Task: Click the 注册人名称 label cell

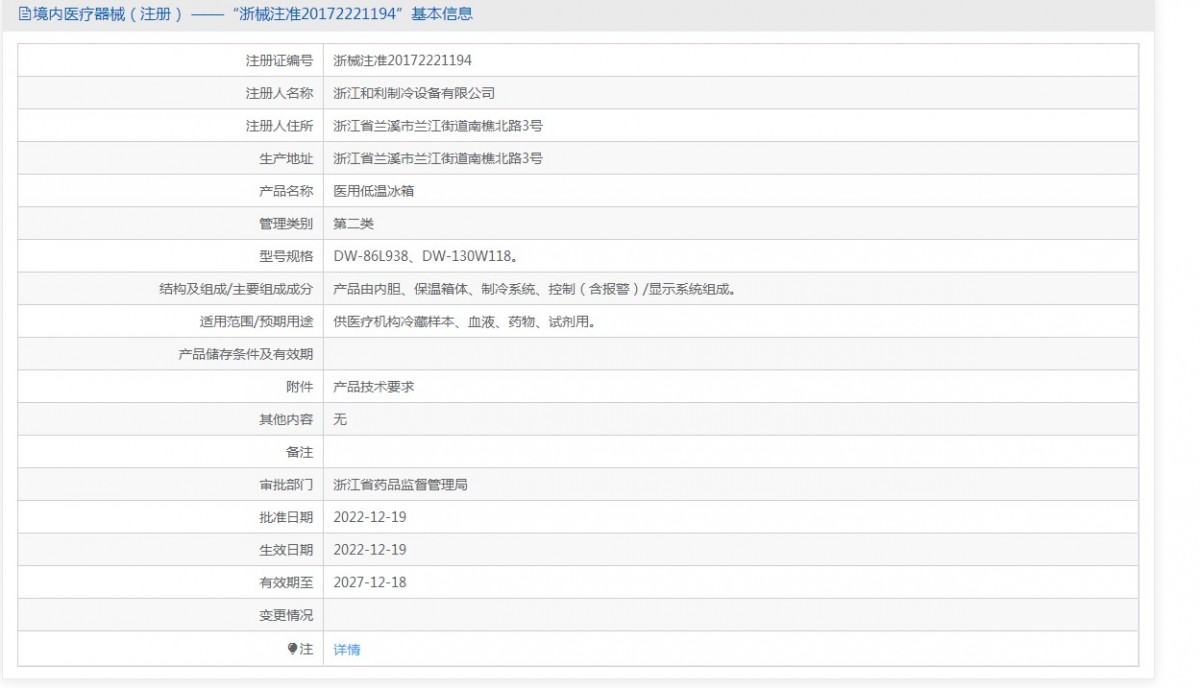Action: click(170, 93)
